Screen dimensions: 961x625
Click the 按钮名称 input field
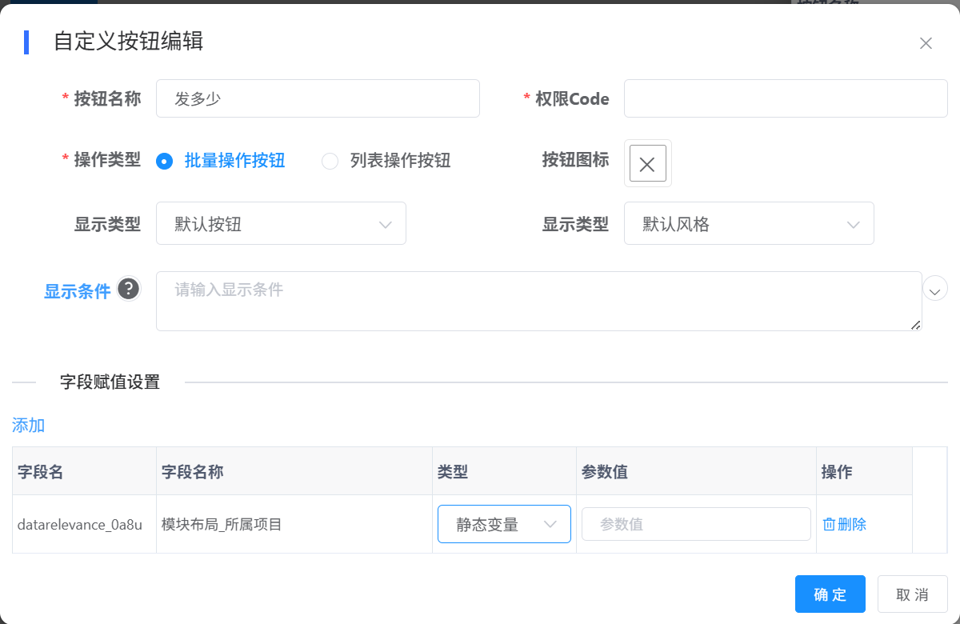(317, 99)
